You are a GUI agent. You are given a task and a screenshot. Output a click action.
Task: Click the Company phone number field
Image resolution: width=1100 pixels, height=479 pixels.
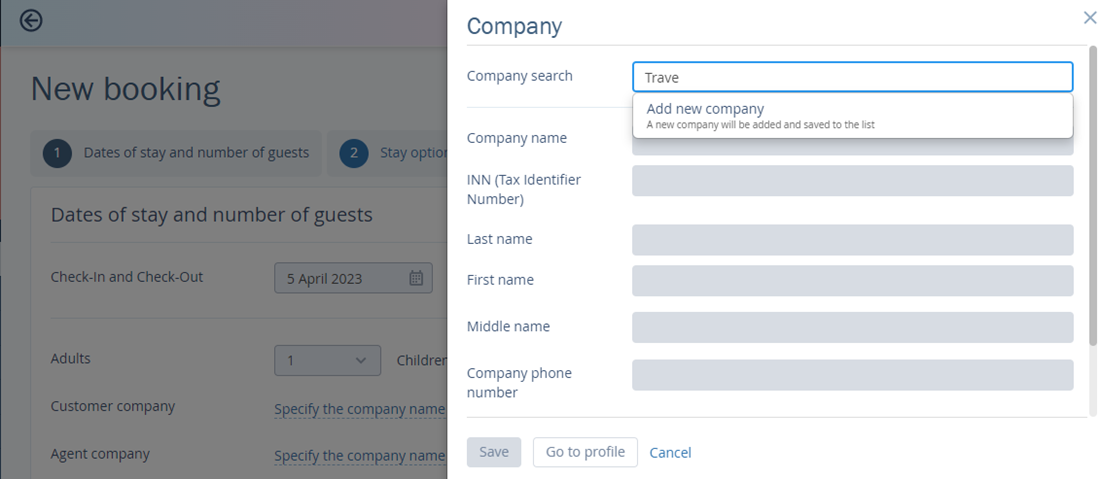tap(852, 375)
